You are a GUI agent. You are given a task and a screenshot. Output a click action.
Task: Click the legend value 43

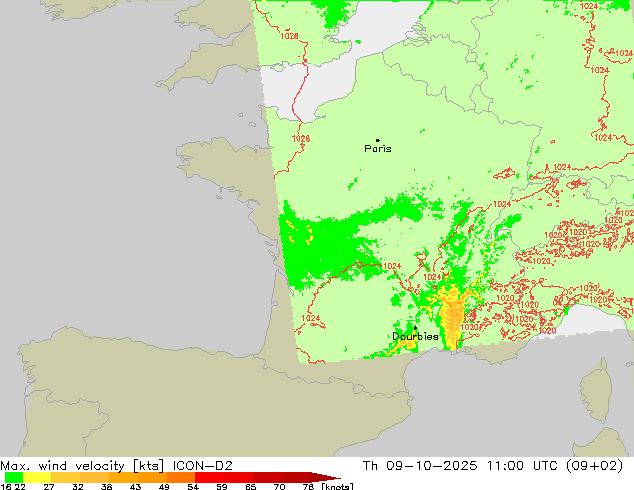(135, 486)
